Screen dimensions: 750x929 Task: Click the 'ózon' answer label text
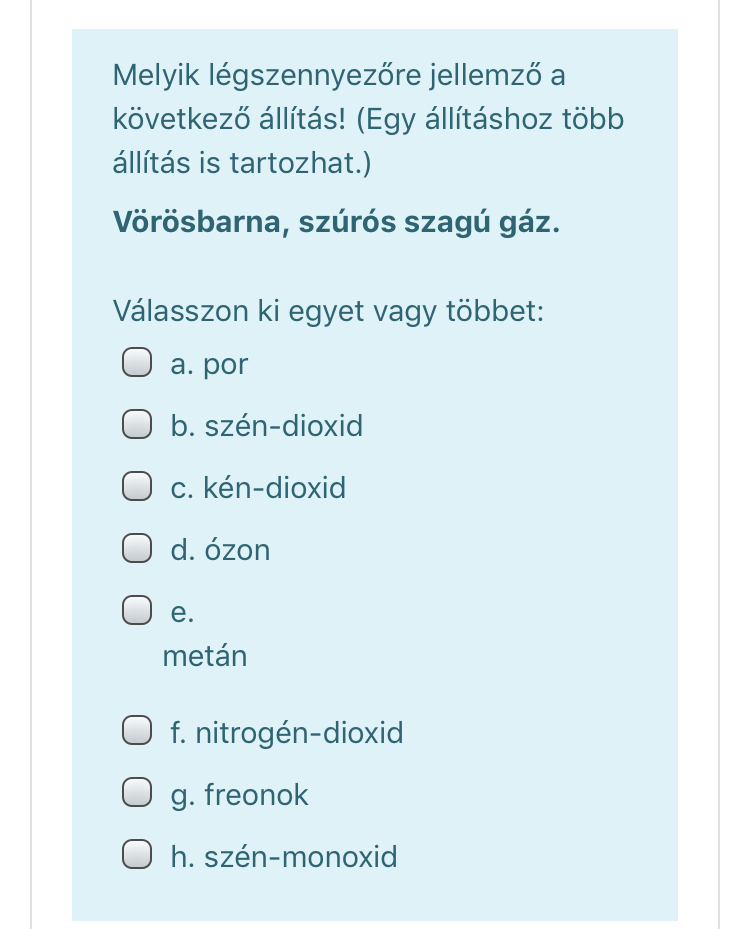click(237, 550)
